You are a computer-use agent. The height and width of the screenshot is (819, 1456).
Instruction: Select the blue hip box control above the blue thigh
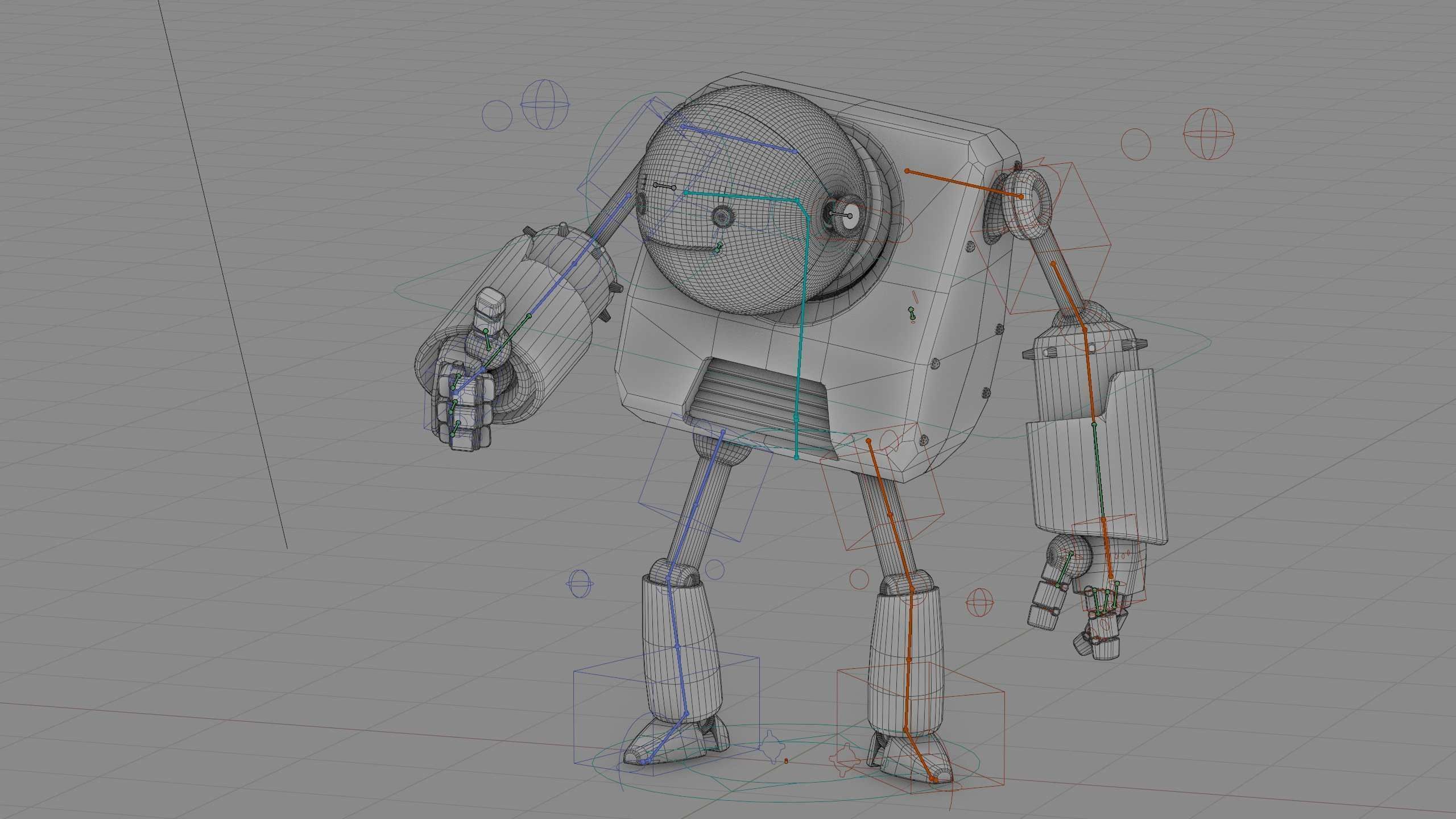[x=705, y=477]
